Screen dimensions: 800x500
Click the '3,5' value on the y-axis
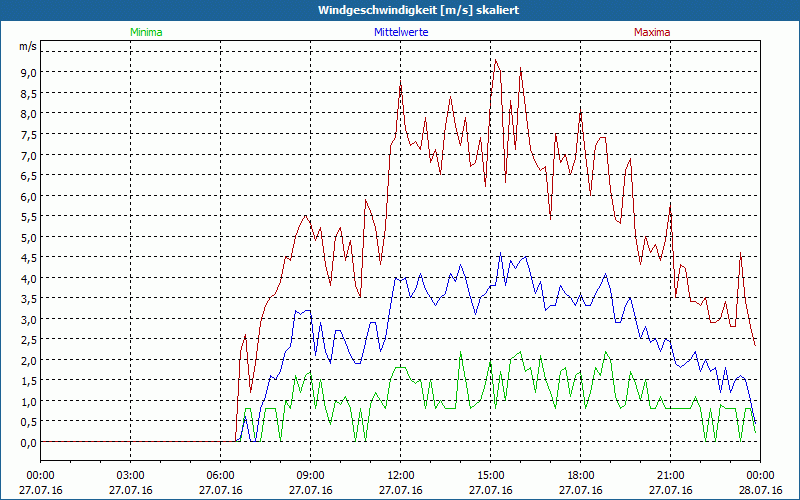29,299
